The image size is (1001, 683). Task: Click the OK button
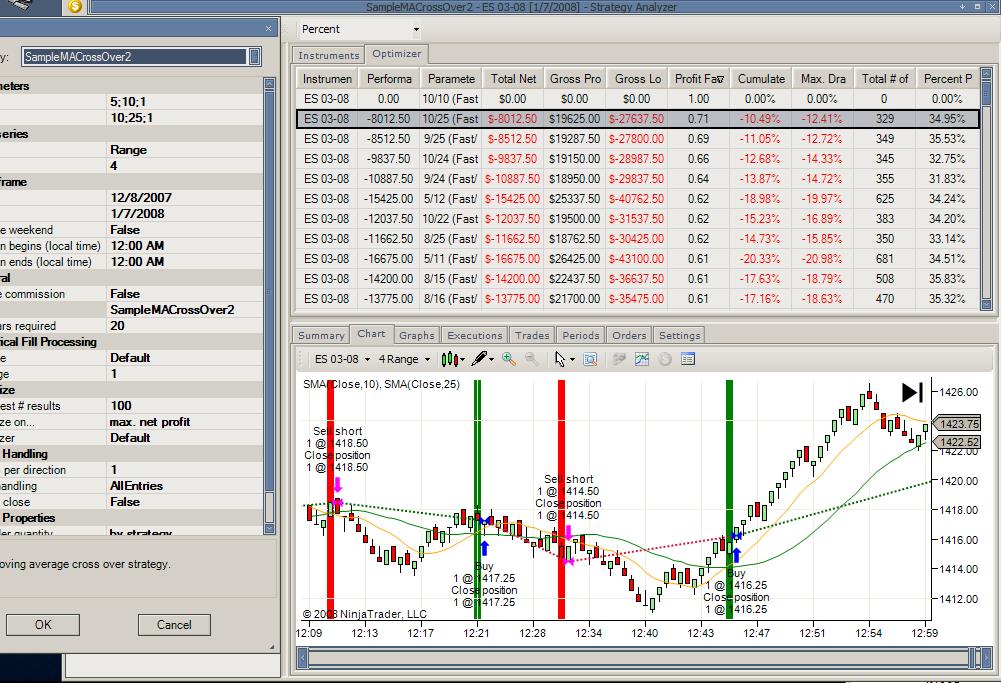[43, 625]
